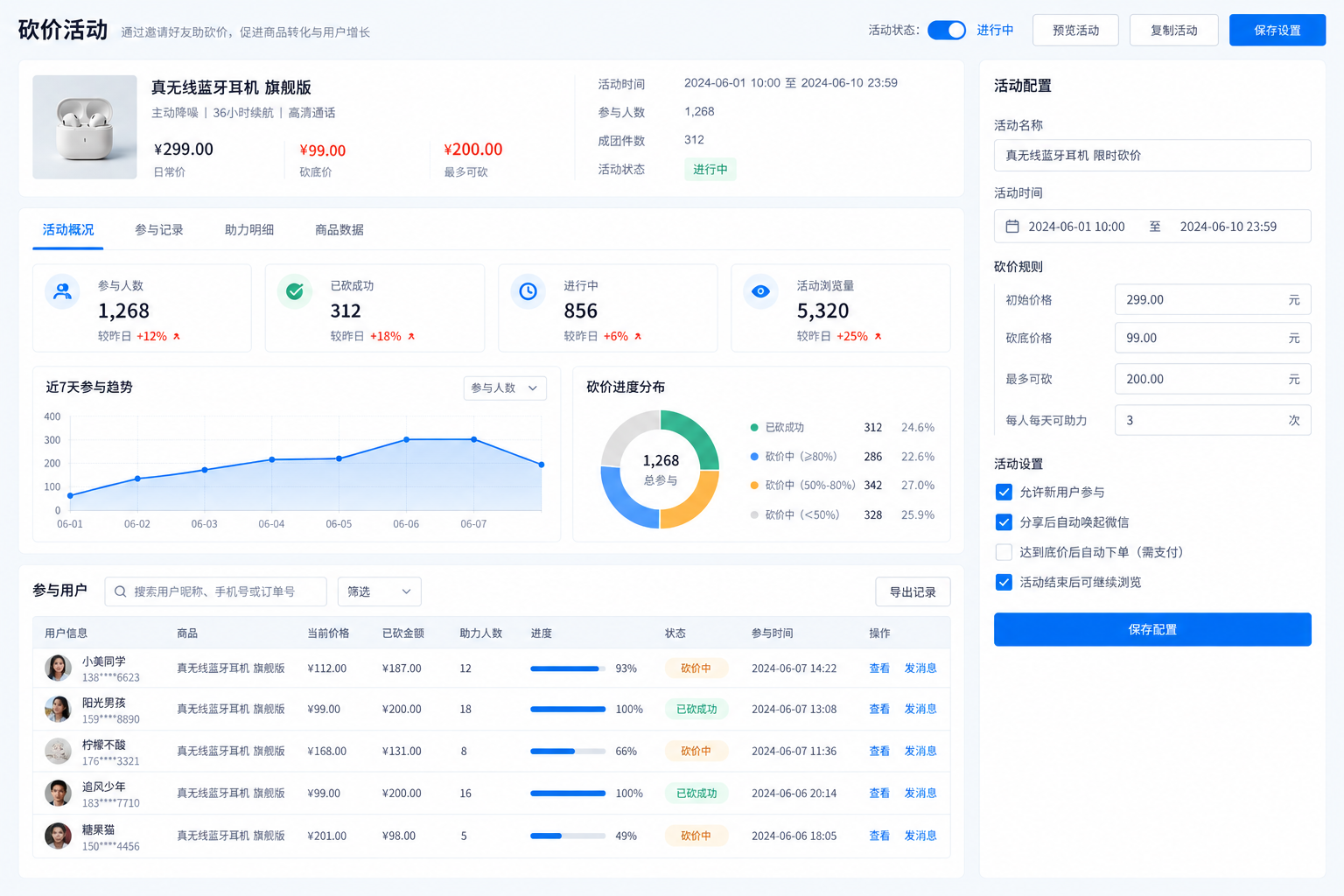
Task: Click the 活动浏览量 eye icon
Action: point(760,291)
